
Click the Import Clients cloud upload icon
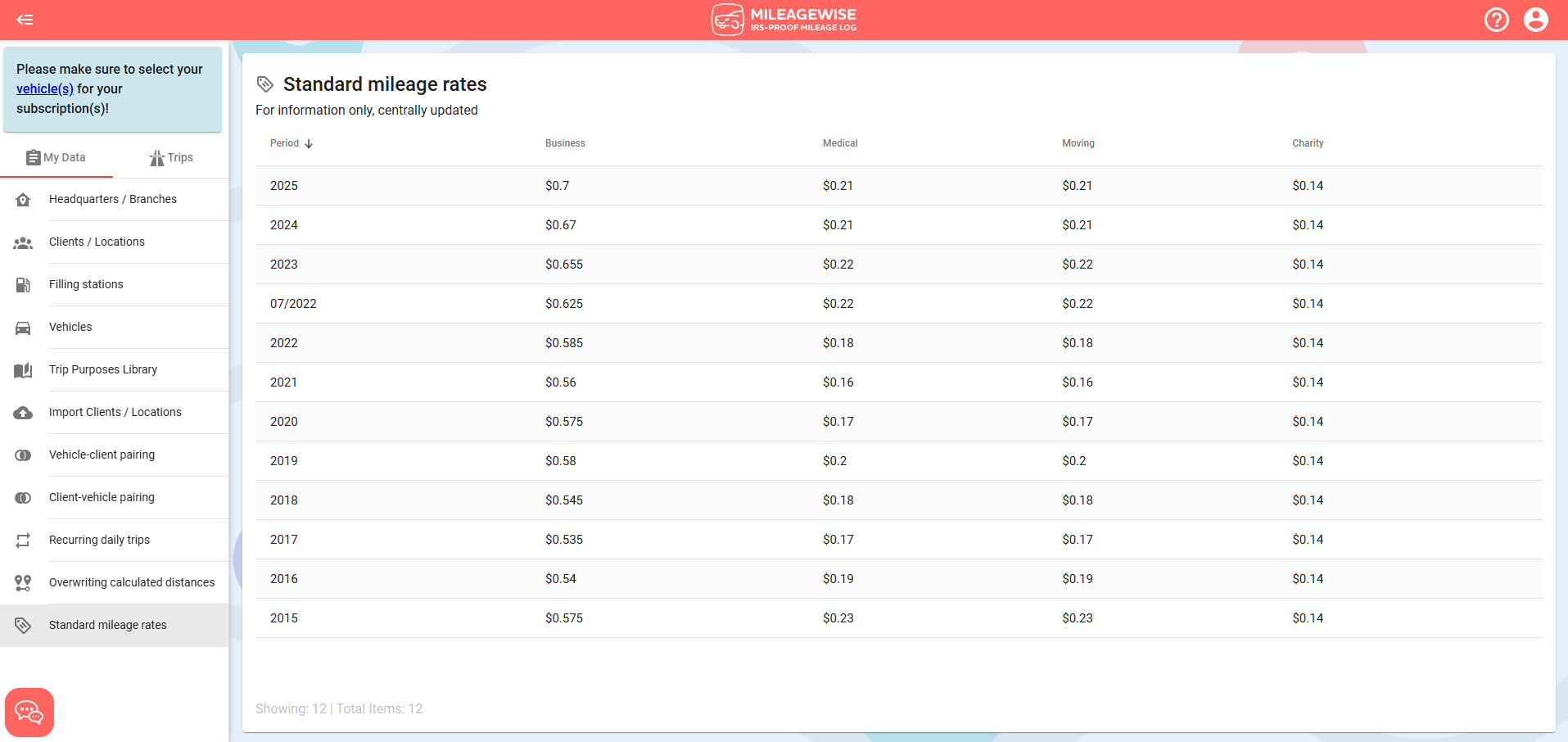[x=23, y=413]
